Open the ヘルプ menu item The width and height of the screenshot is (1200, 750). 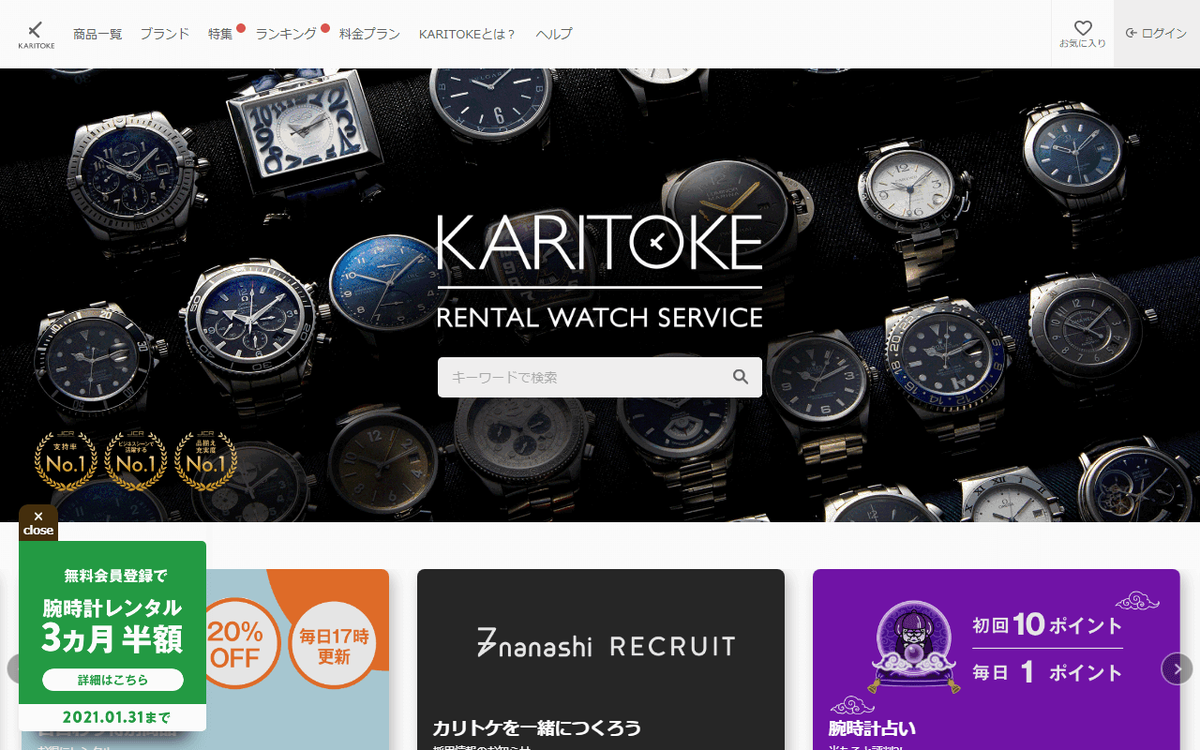(x=554, y=34)
